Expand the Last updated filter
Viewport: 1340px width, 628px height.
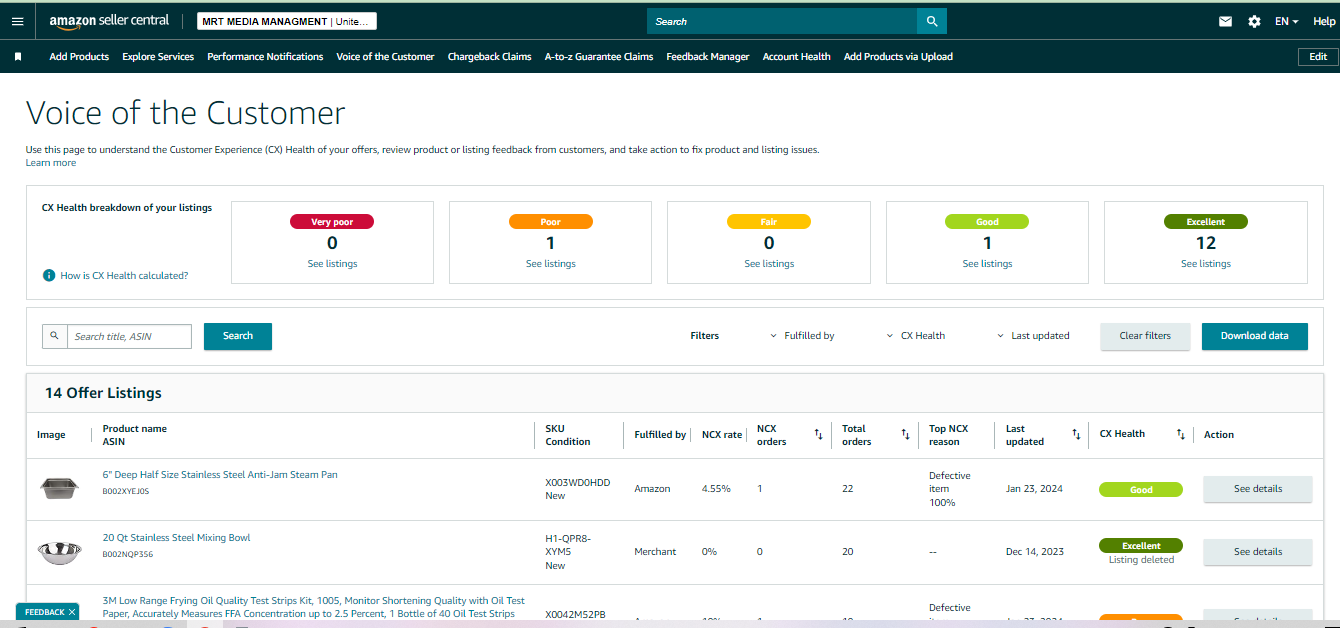point(1033,336)
